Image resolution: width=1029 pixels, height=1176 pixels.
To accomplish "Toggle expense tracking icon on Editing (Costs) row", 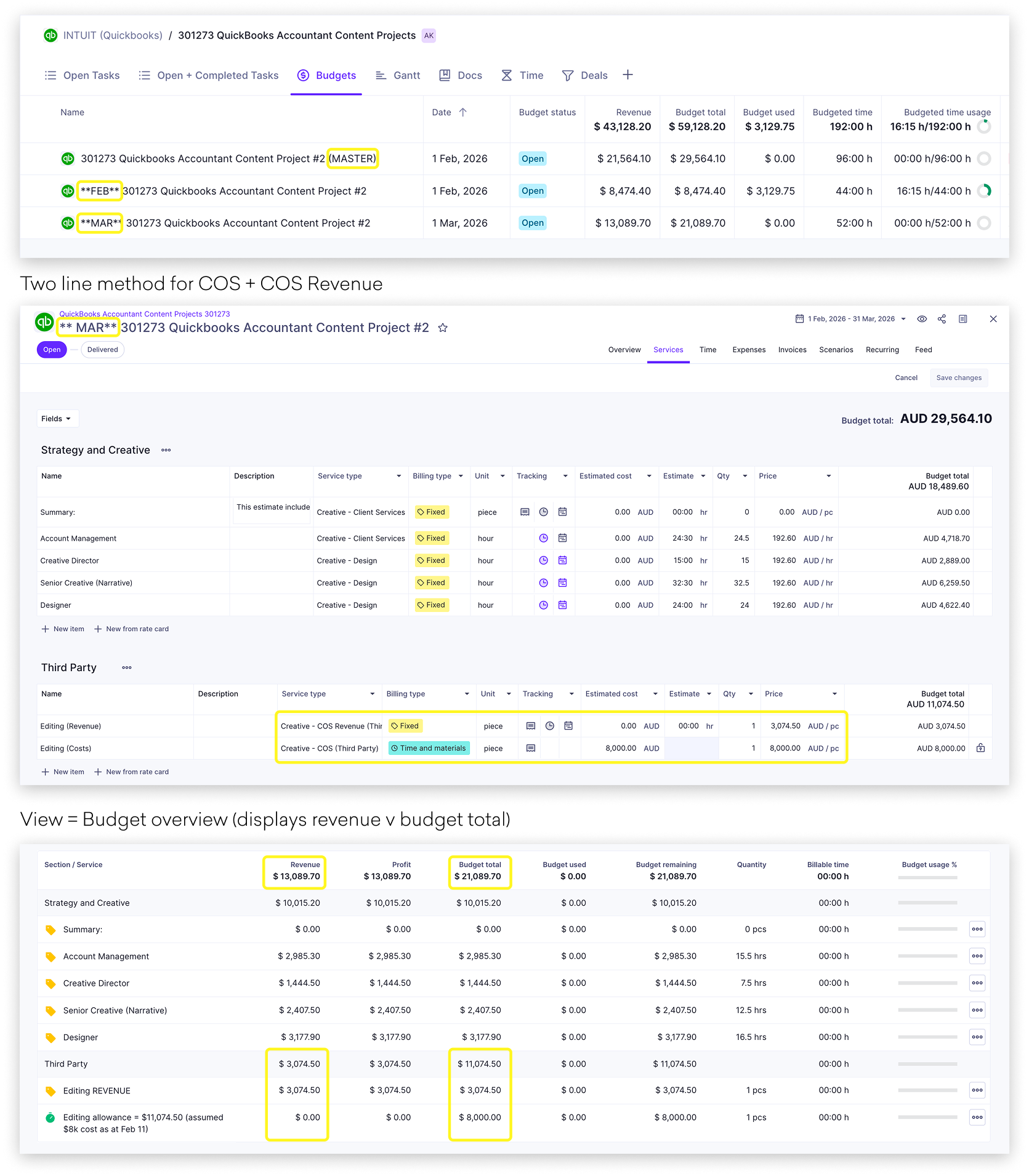I will (x=531, y=749).
